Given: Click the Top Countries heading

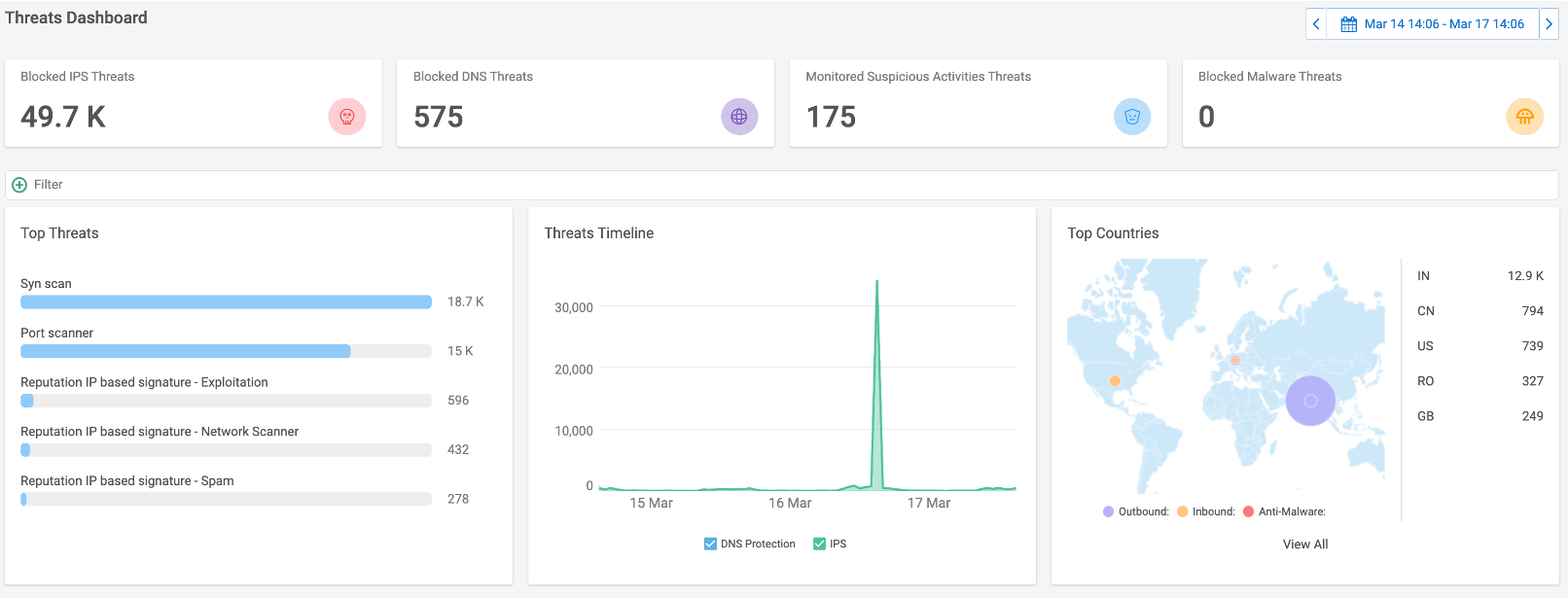Looking at the screenshot, I should click(1113, 233).
